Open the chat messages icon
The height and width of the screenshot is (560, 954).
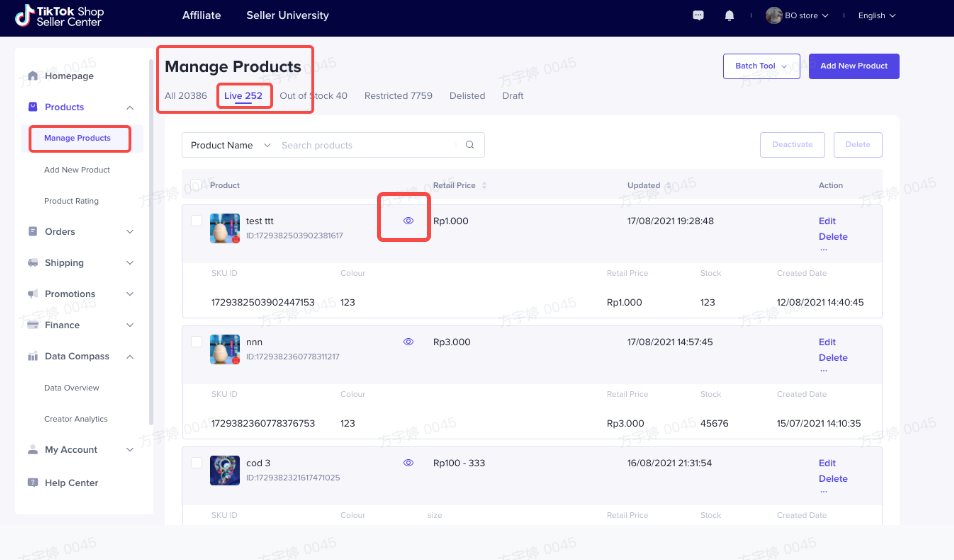pos(698,16)
